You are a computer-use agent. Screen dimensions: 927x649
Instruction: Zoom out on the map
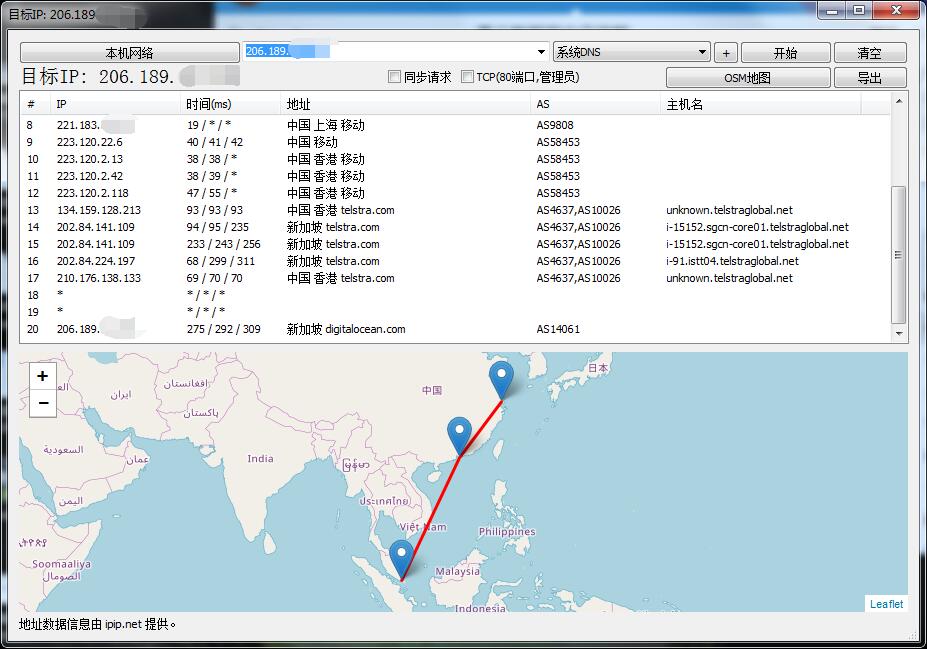pos(43,403)
